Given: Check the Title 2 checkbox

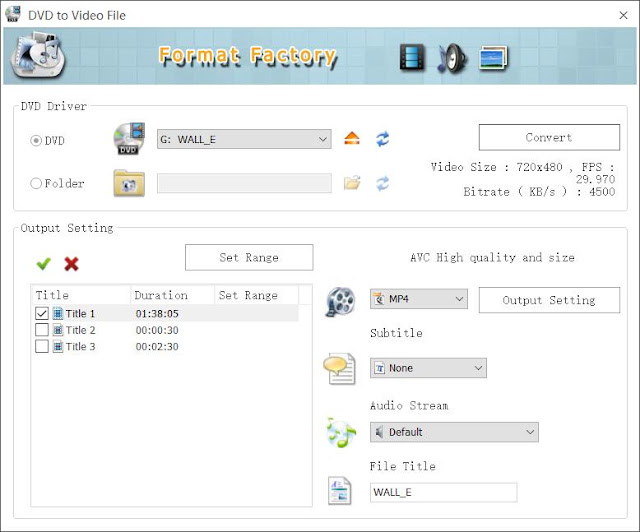Looking at the screenshot, I should 42,330.
